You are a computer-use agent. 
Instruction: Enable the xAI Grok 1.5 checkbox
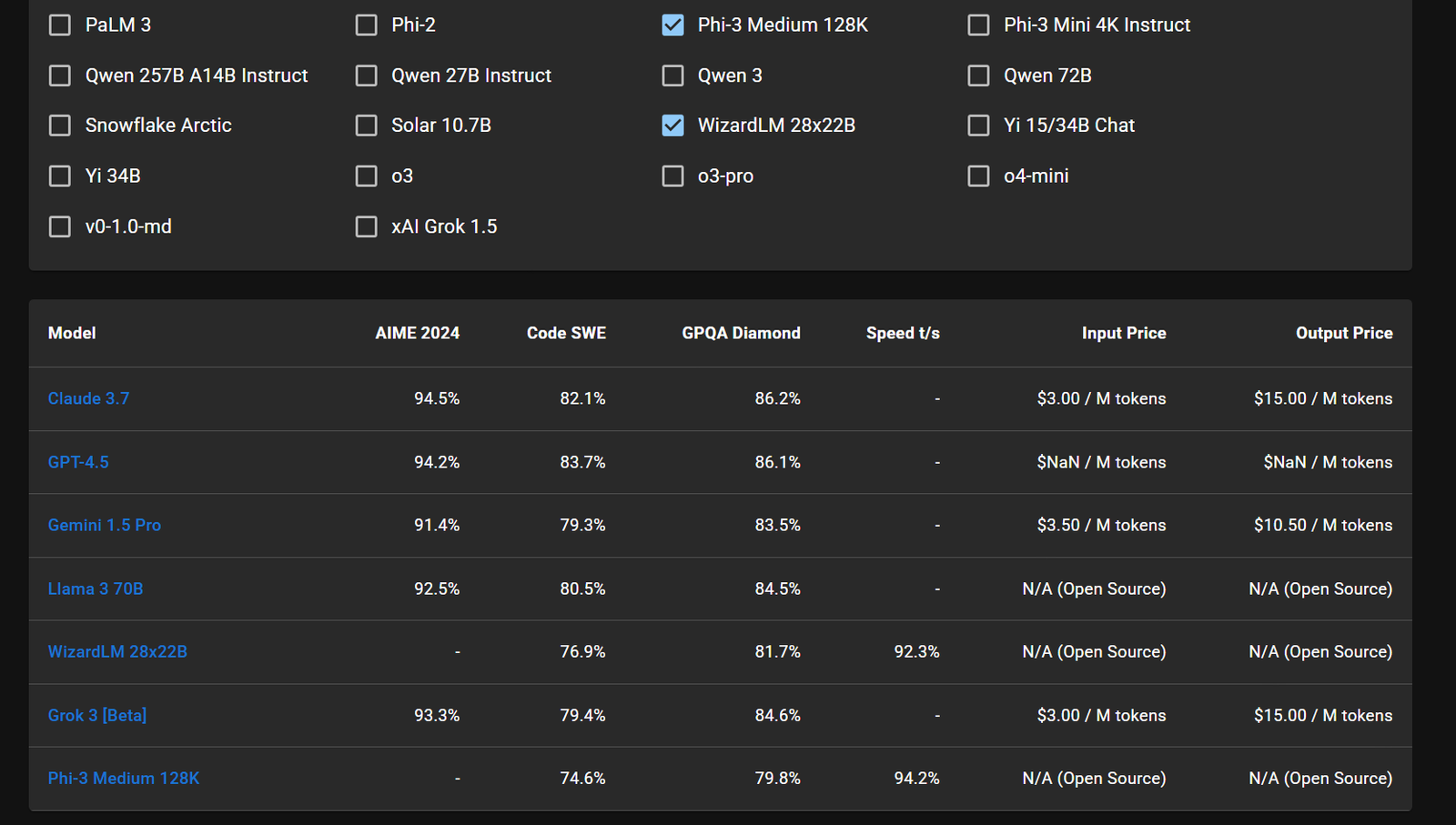click(x=366, y=226)
